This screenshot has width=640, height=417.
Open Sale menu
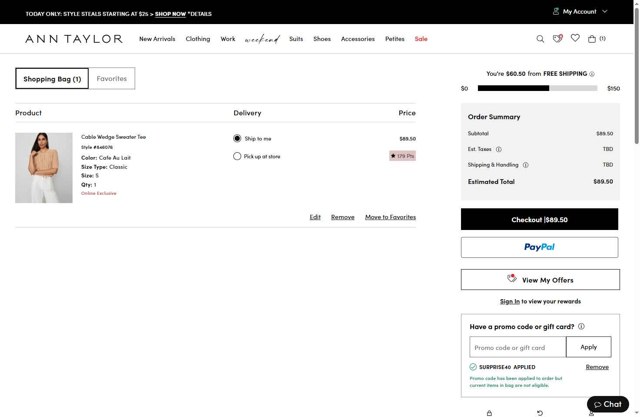tap(421, 39)
